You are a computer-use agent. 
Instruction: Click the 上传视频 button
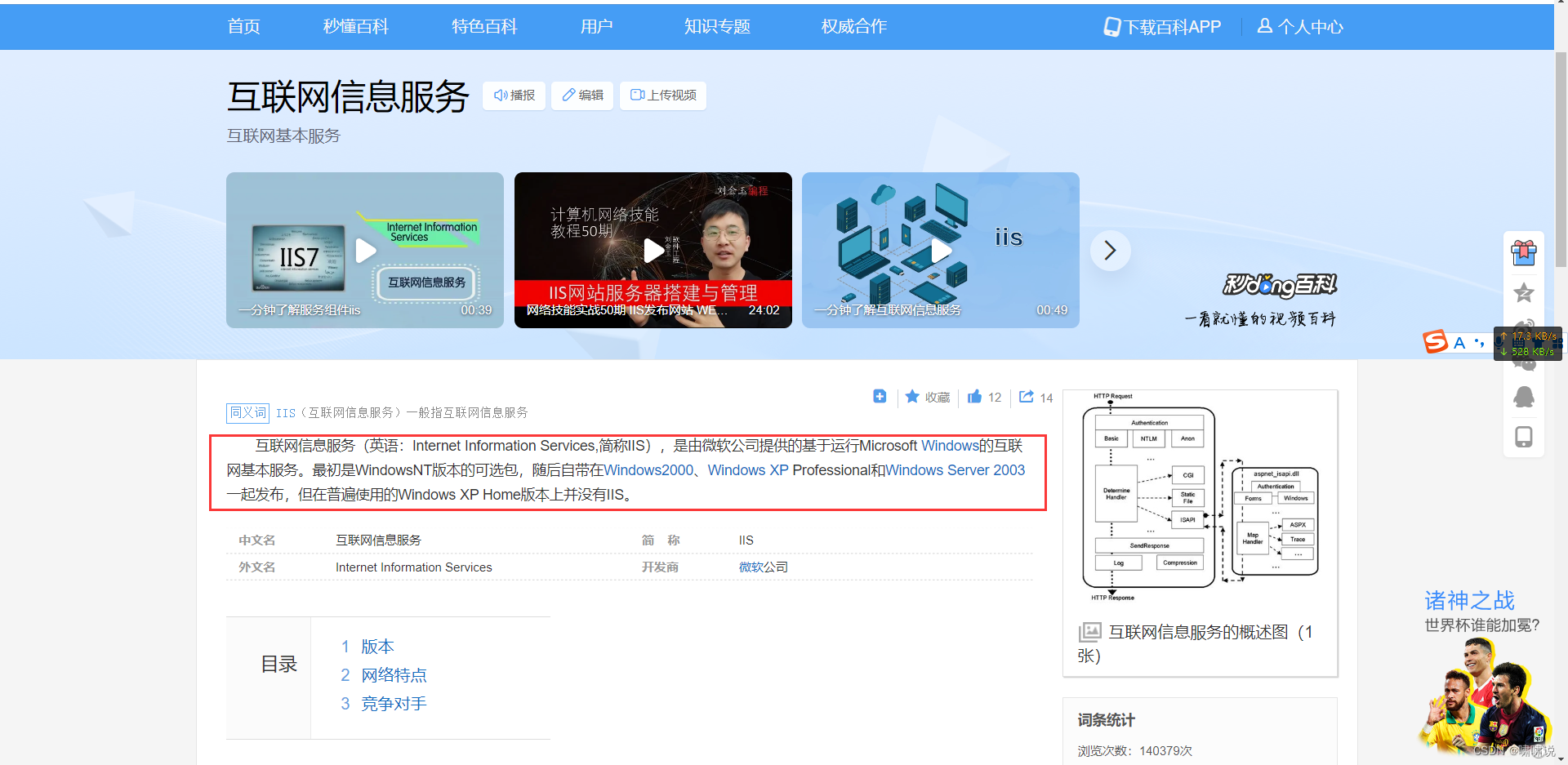[663, 96]
